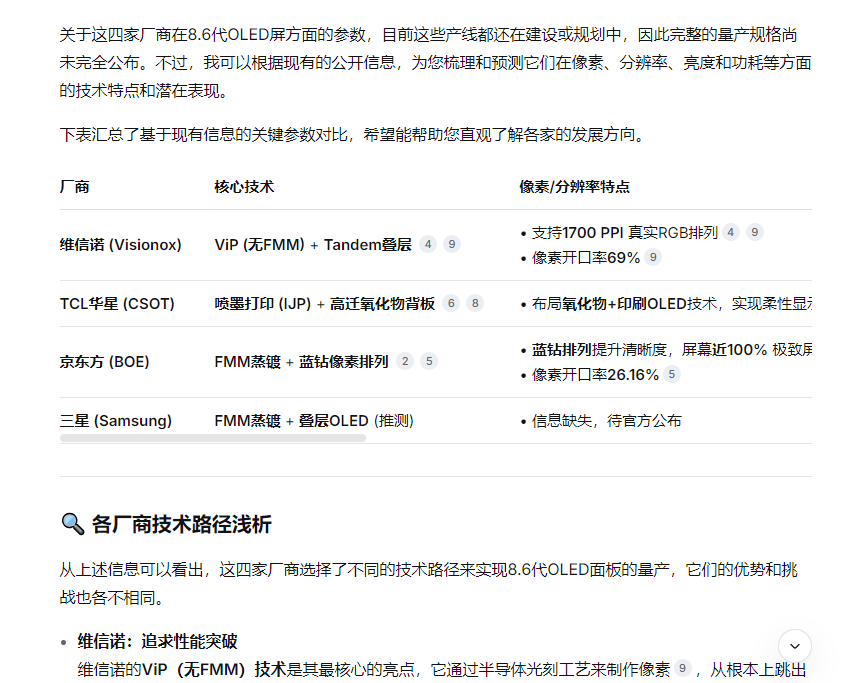Viewport: 866px width, 683px height.
Task: Click the 喷墨打印 (IJP) + 高迁氧化物背板 text
Action: click(x=324, y=304)
